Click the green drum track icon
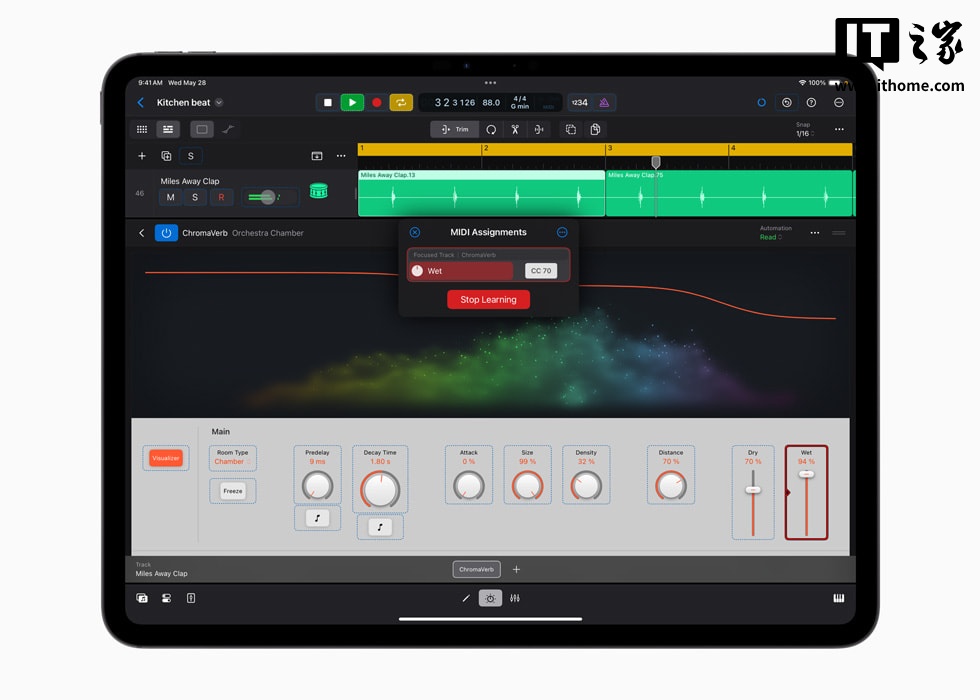The width and height of the screenshot is (980, 700). pyautogui.click(x=319, y=190)
